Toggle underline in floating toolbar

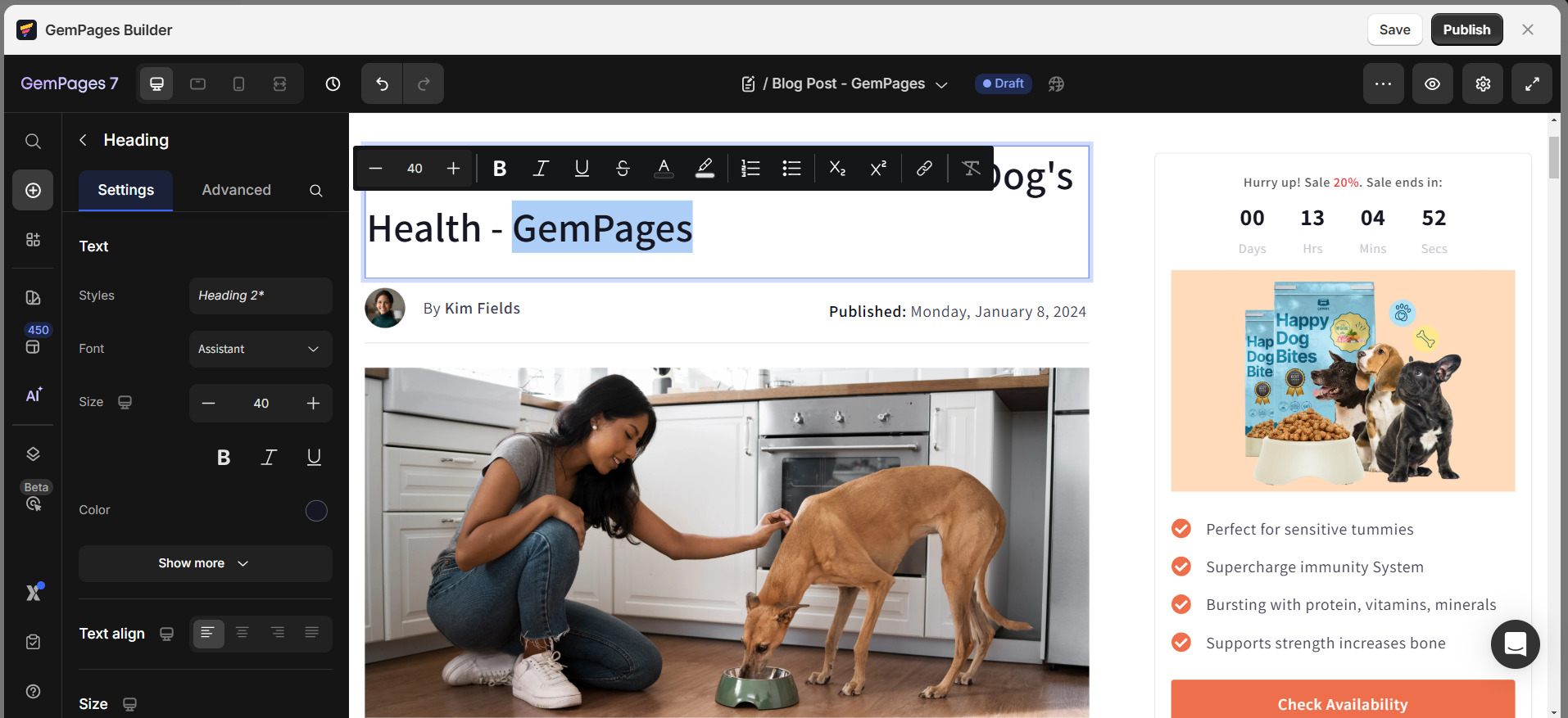[582, 169]
